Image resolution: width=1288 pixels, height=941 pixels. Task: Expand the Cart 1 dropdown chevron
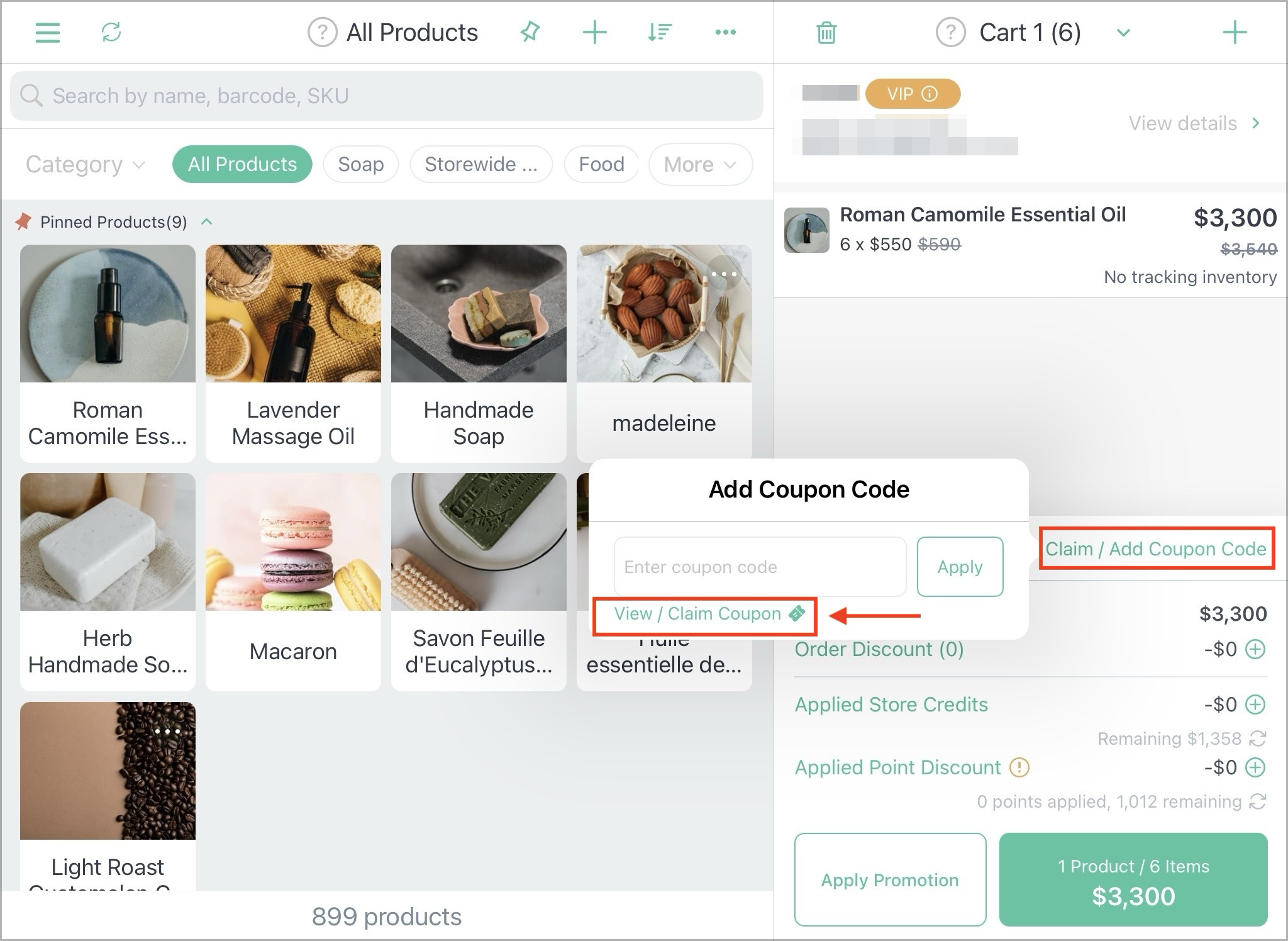[1123, 33]
